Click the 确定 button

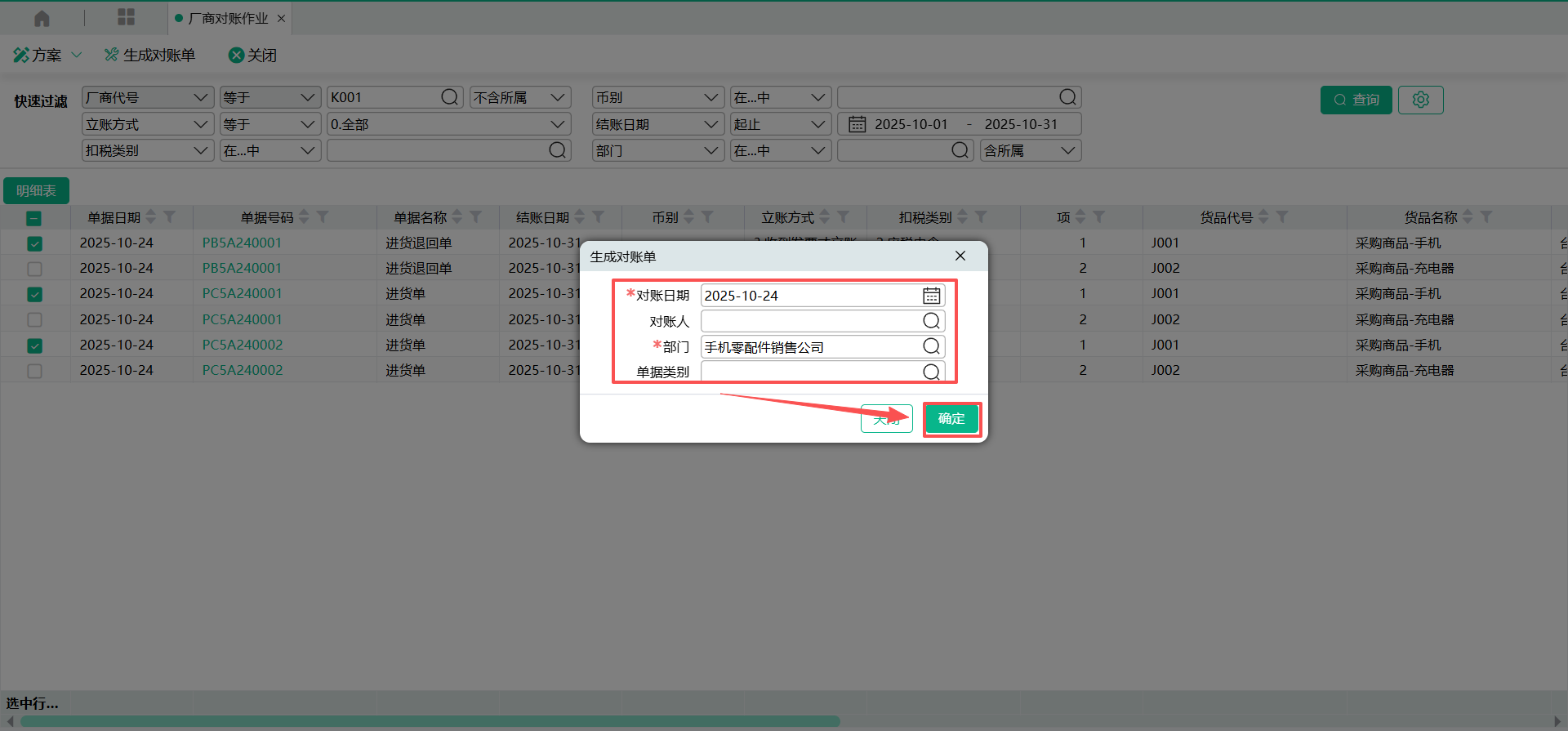click(951, 419)
